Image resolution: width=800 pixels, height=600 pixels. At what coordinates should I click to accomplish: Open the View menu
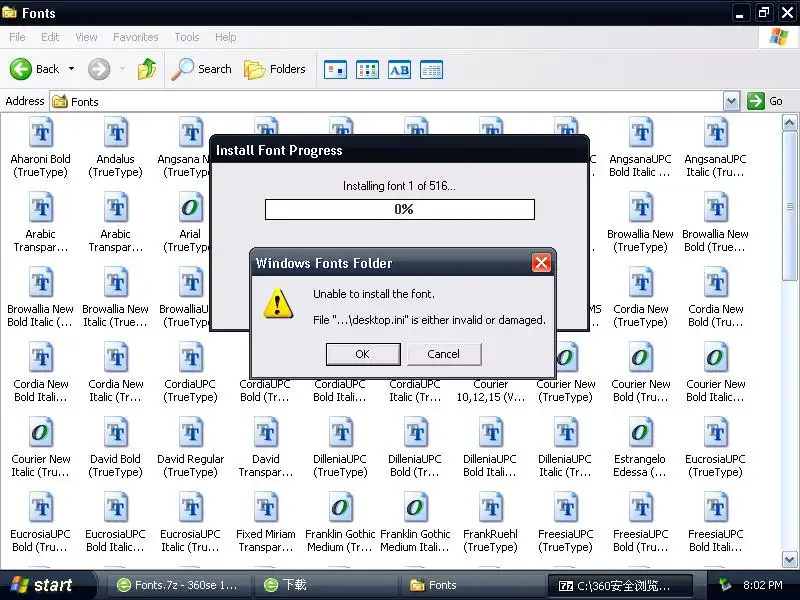click(86, 37)
